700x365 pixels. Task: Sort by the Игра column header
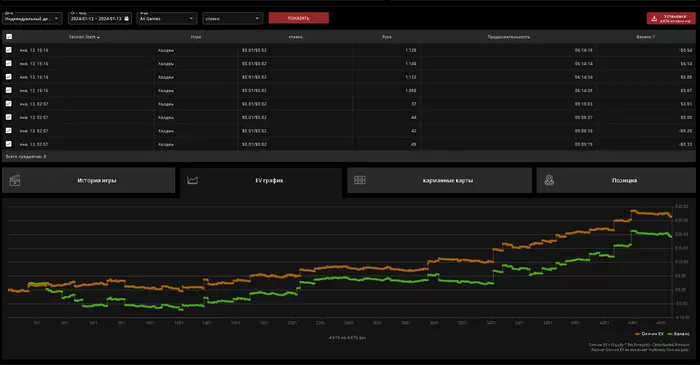[196, 37]
